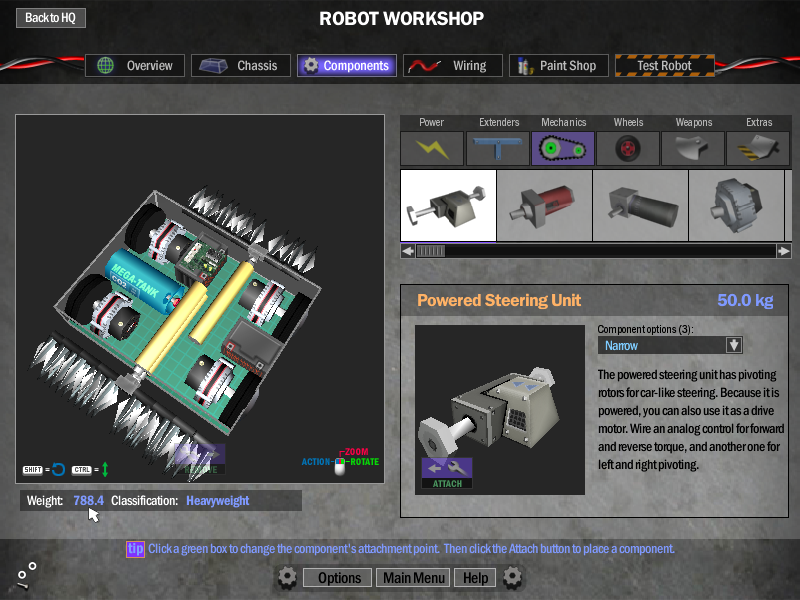
Task: Open the Help button
Action: click(475, 578)
